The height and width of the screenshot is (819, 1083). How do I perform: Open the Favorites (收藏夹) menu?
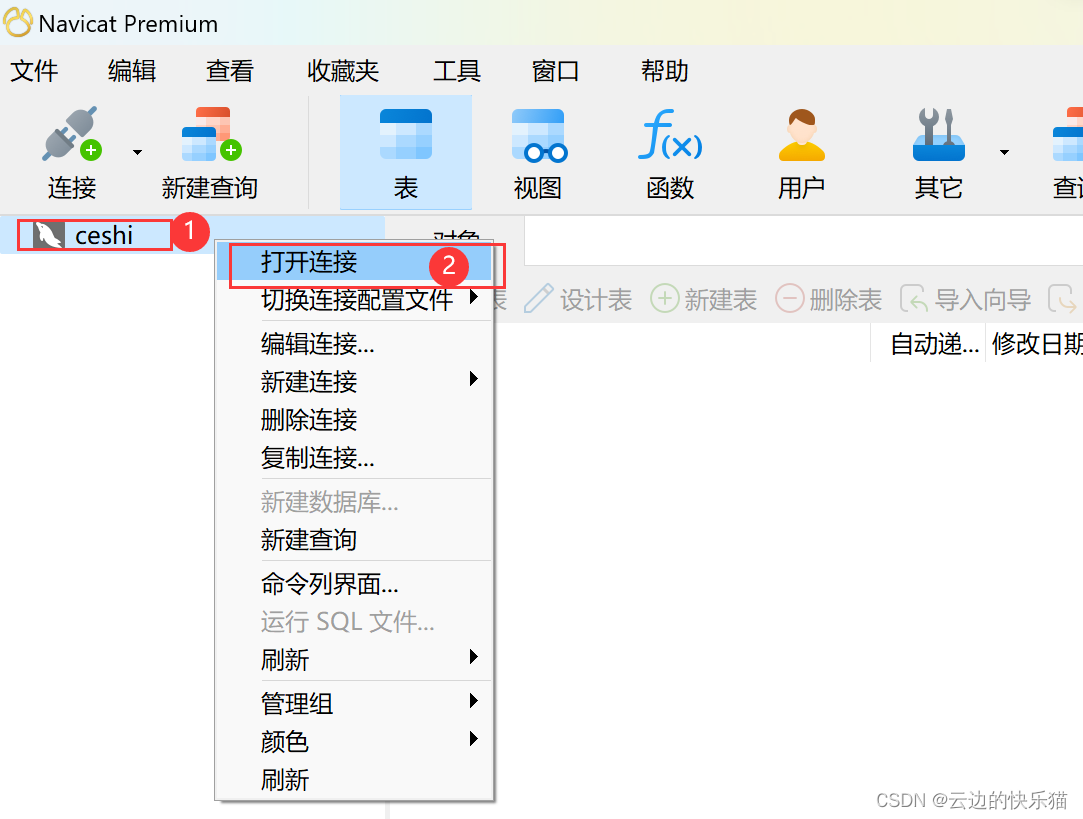(343, 70)
